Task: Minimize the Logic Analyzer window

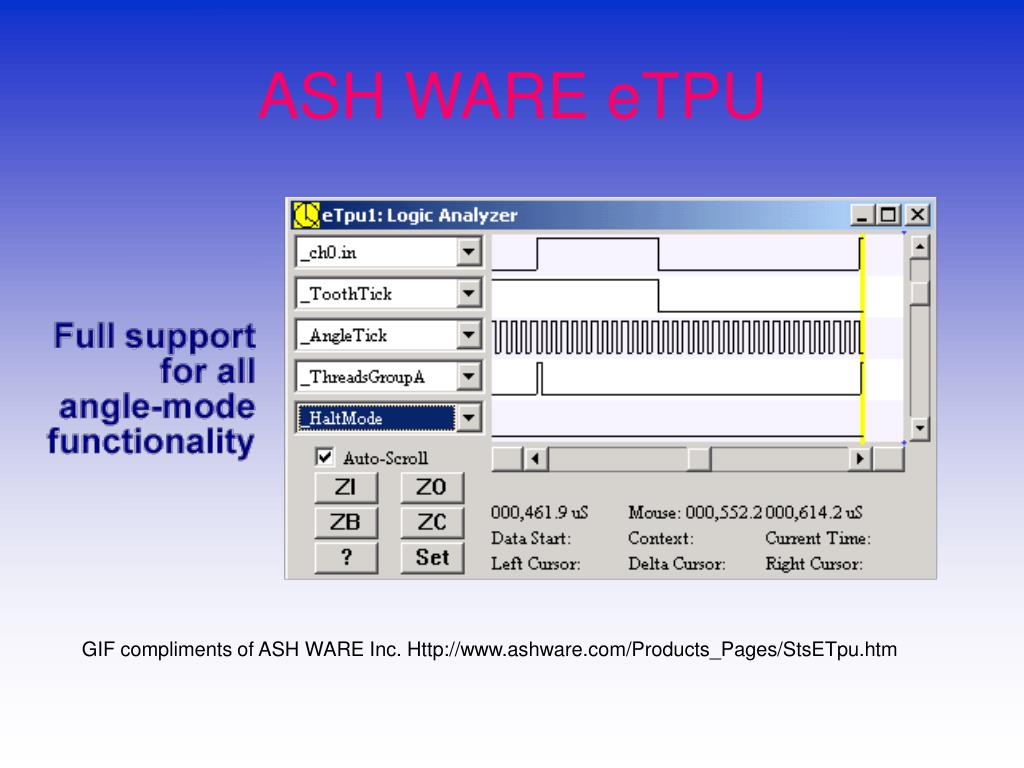Action: pos(863,215)
